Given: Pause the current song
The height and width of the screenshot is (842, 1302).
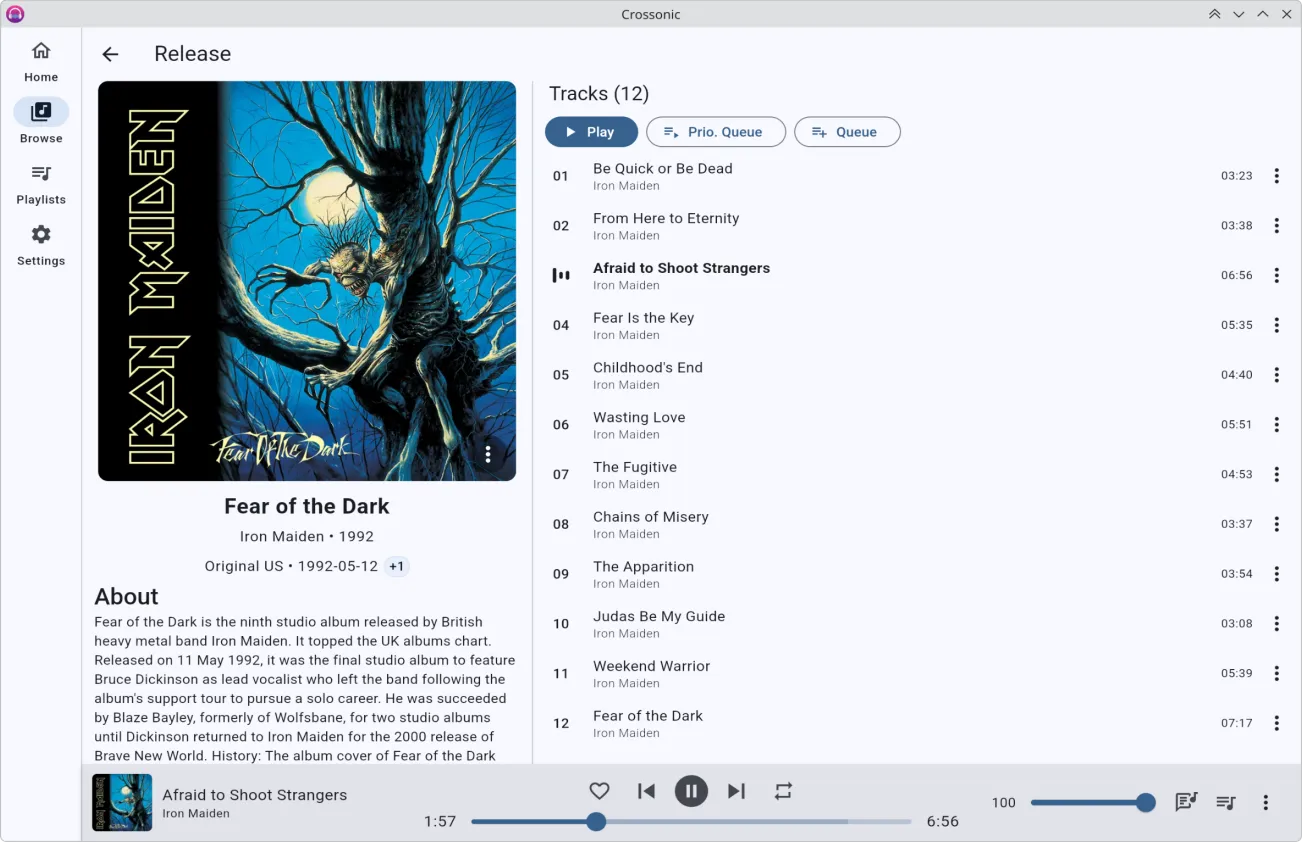Looking at the screenshot, I should pyautogui.click(x=691, y=791).
